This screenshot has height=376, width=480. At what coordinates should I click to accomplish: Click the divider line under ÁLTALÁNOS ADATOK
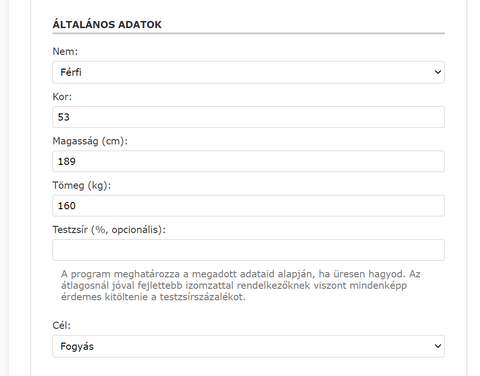pos(248,33)
